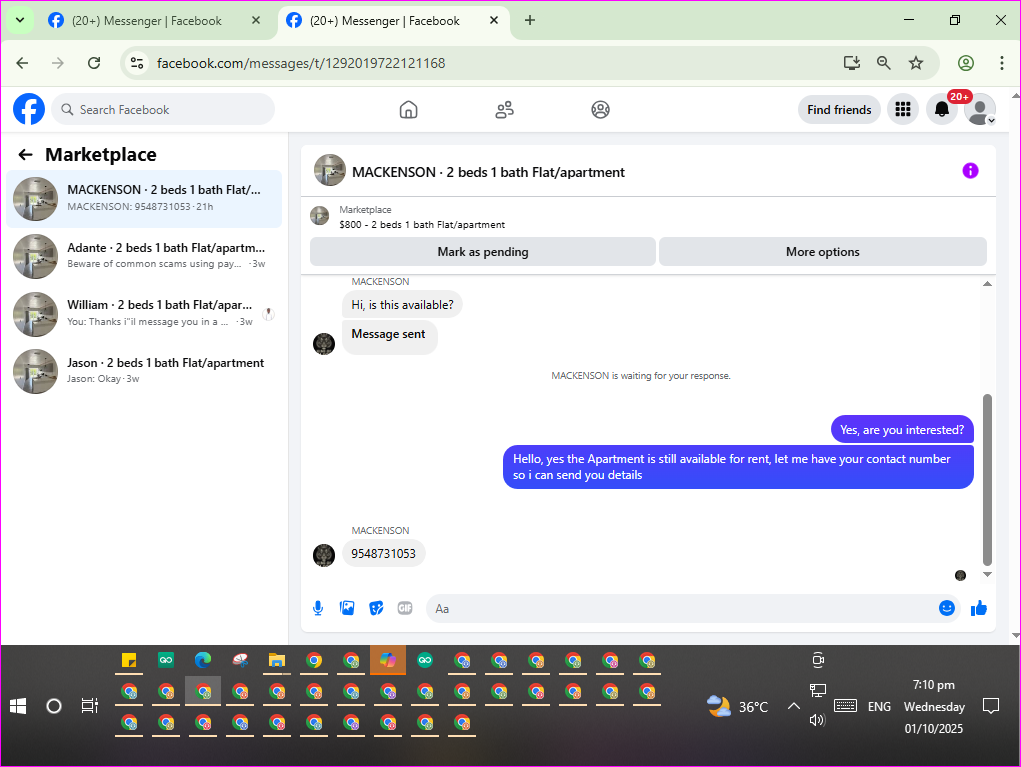Open the Groups icon in top navigation
This screenshot has height=767, width=1021.
600,109
